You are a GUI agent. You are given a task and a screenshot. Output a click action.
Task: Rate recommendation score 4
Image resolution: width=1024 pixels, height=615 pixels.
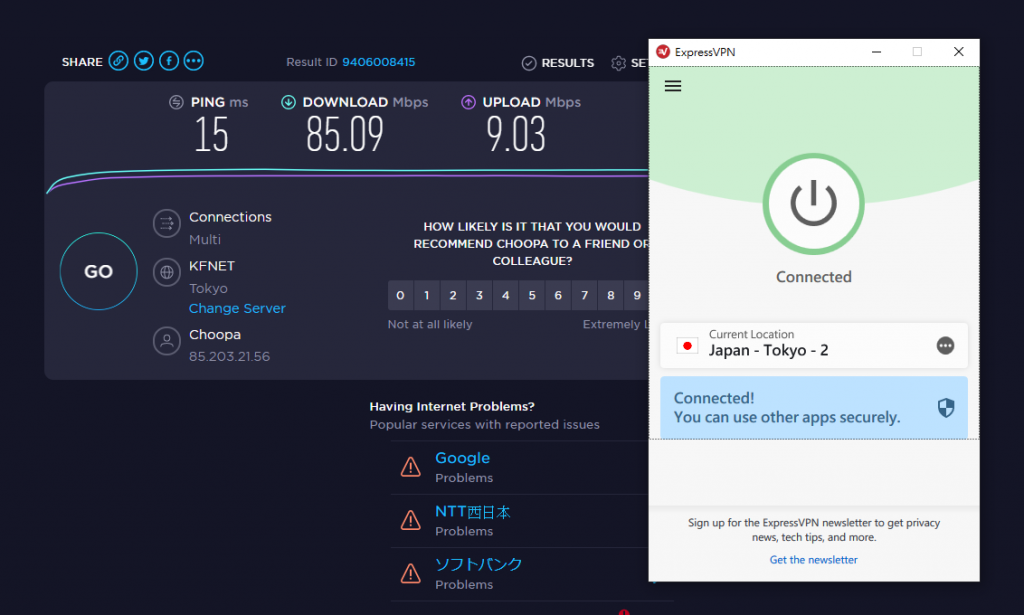pyautogui.click(x=505, y=295)
